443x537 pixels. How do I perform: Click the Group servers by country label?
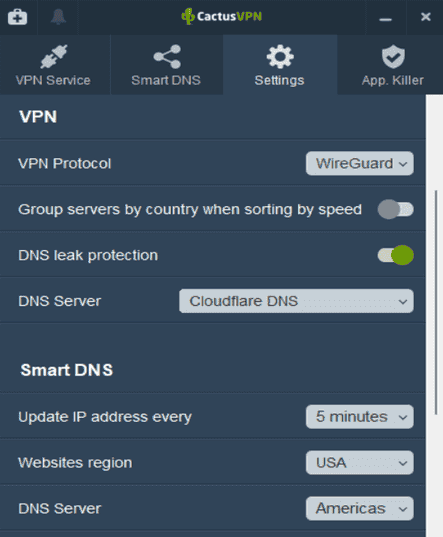click(190, 209)
